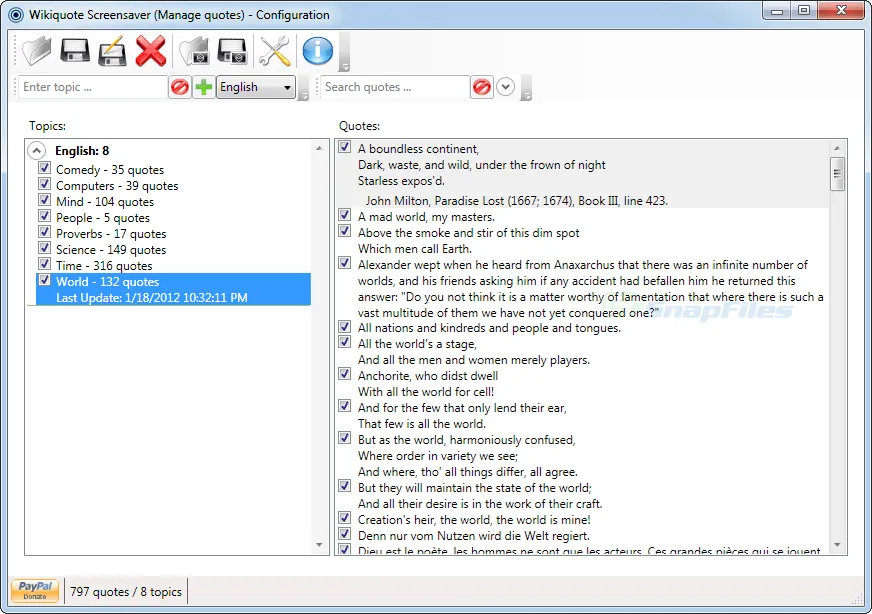The height and width of the screenshot is (614, 872).
Task: Uncheck 'Creation's heir' quote checkbox
Action: [345, 518]
